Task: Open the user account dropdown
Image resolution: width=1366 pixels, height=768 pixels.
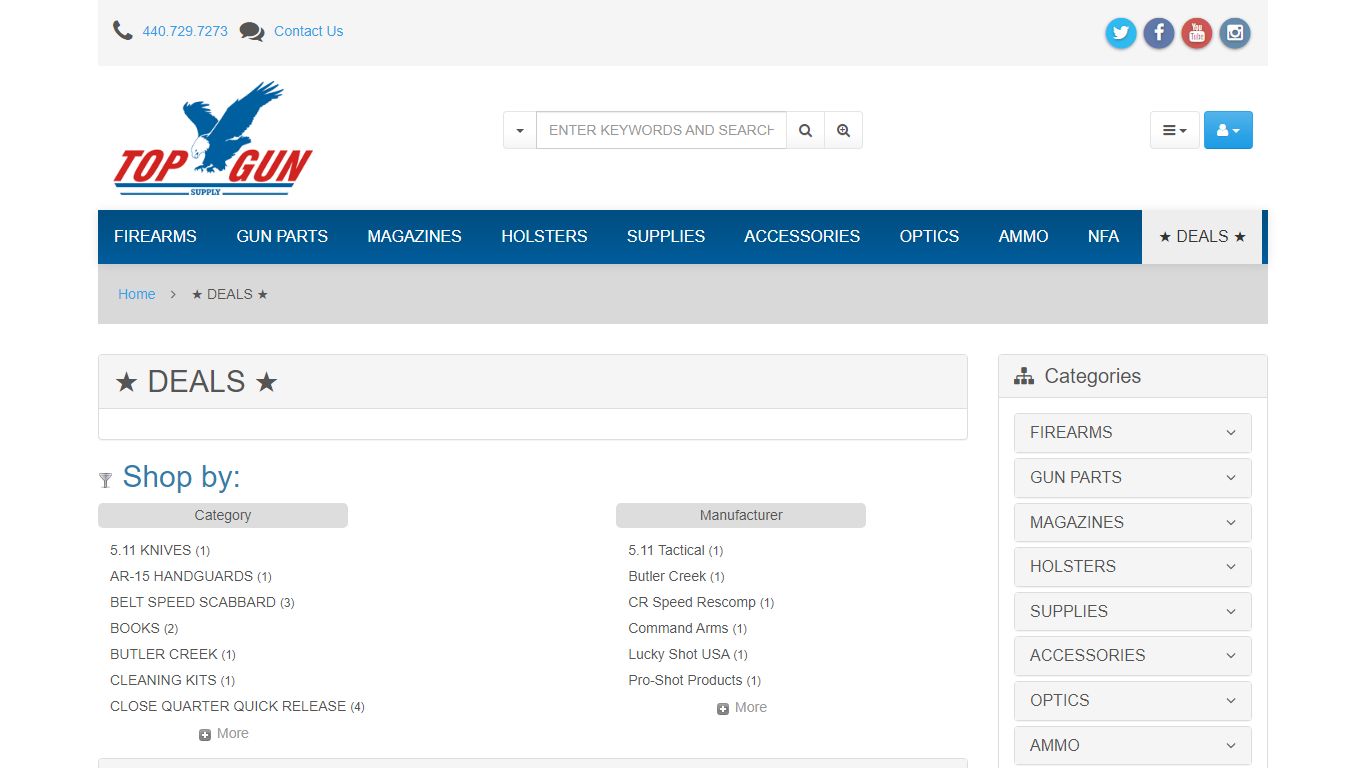Action: (1228, 130)
